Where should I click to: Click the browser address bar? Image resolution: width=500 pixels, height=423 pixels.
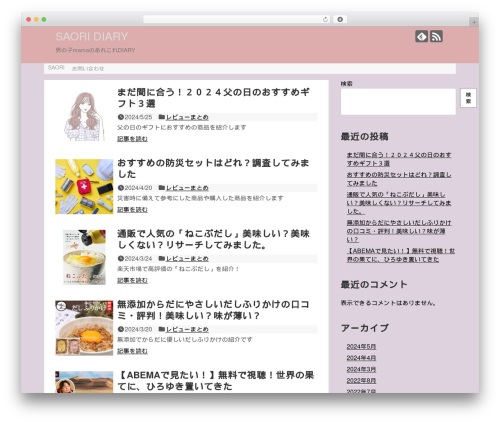pyautogui.click(x=237, y=19)
